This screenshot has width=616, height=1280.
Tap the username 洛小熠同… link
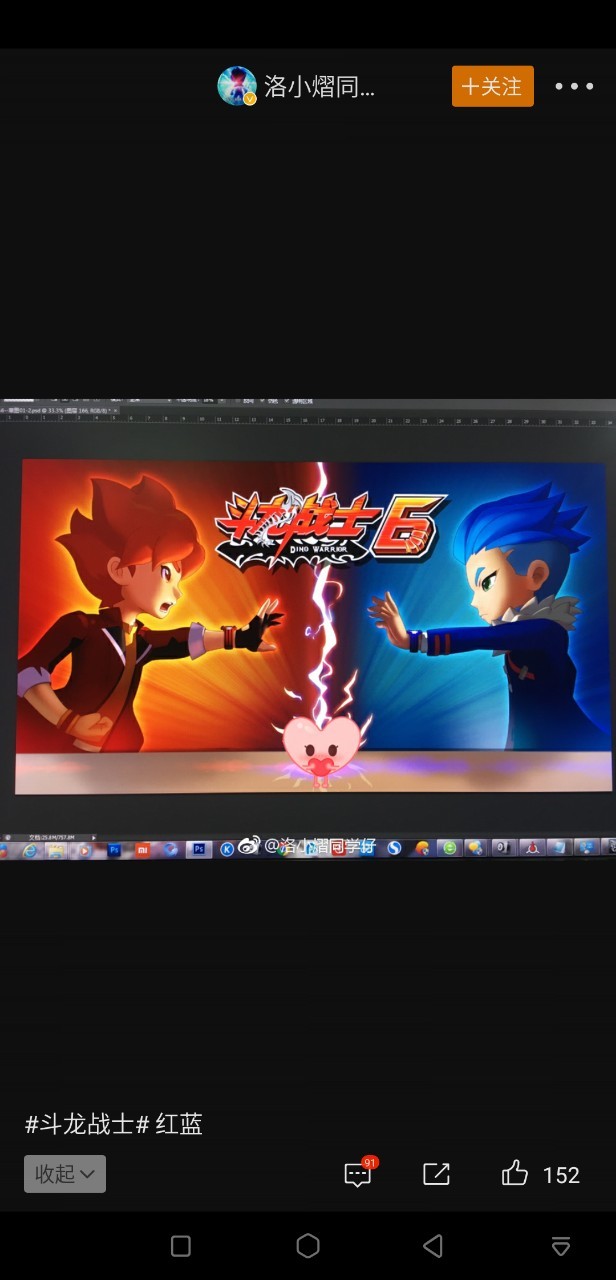coord(319,86)
